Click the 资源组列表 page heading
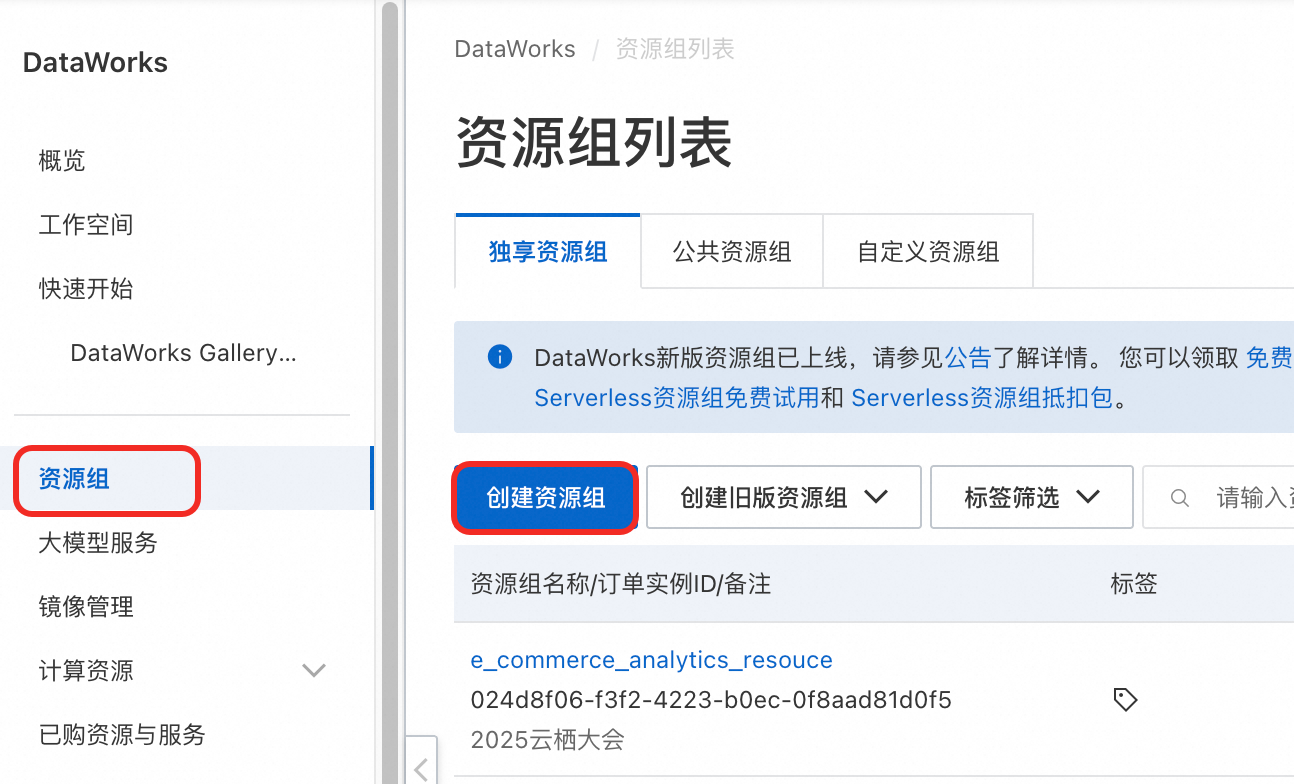 tap(594, 142)
